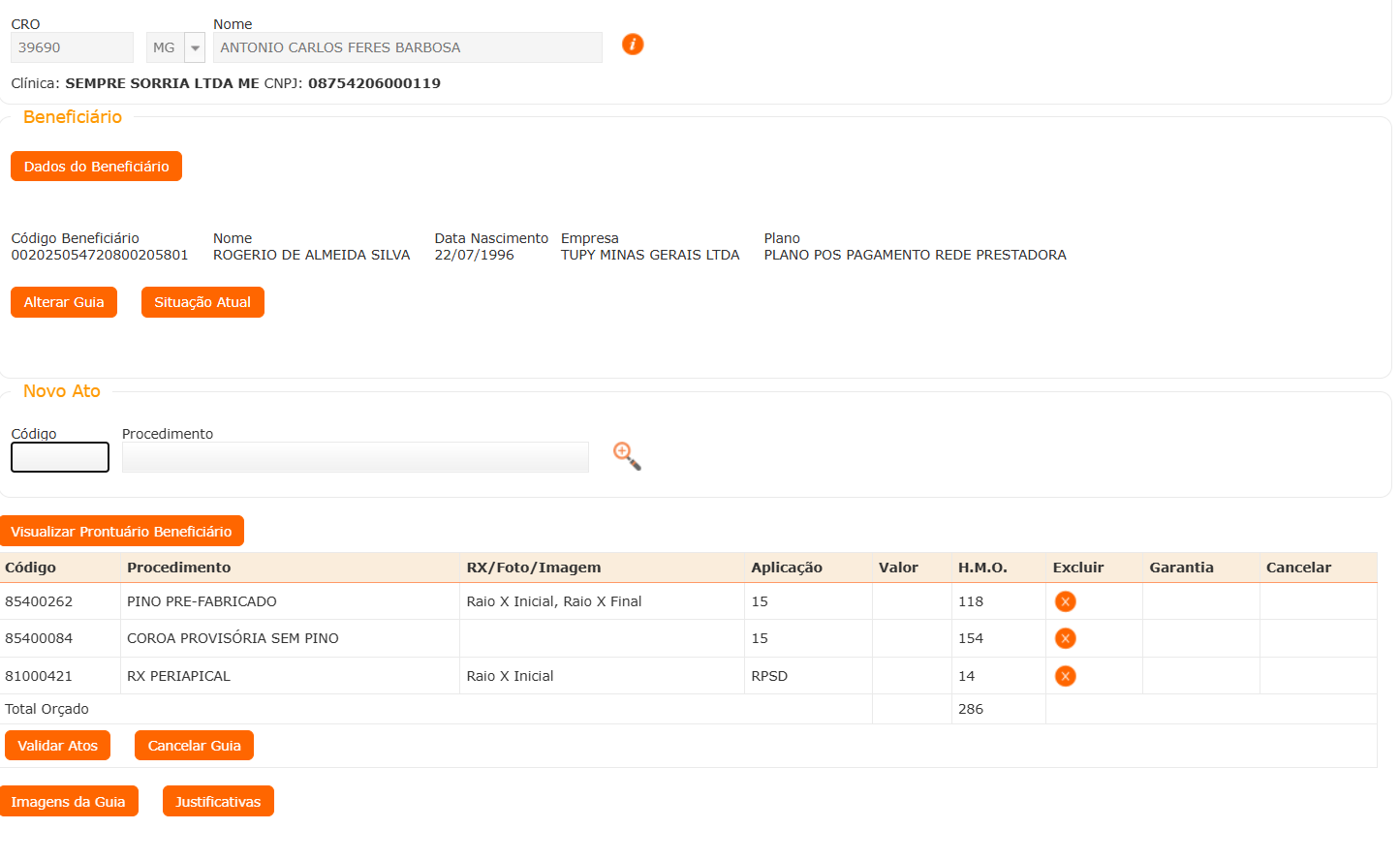Image resolution: width=1400 pixels, height=860 pixels.
Task: Open Visualizar Prontuário Beneficiário
Action: pyautogui.click(x=121, y=532)
